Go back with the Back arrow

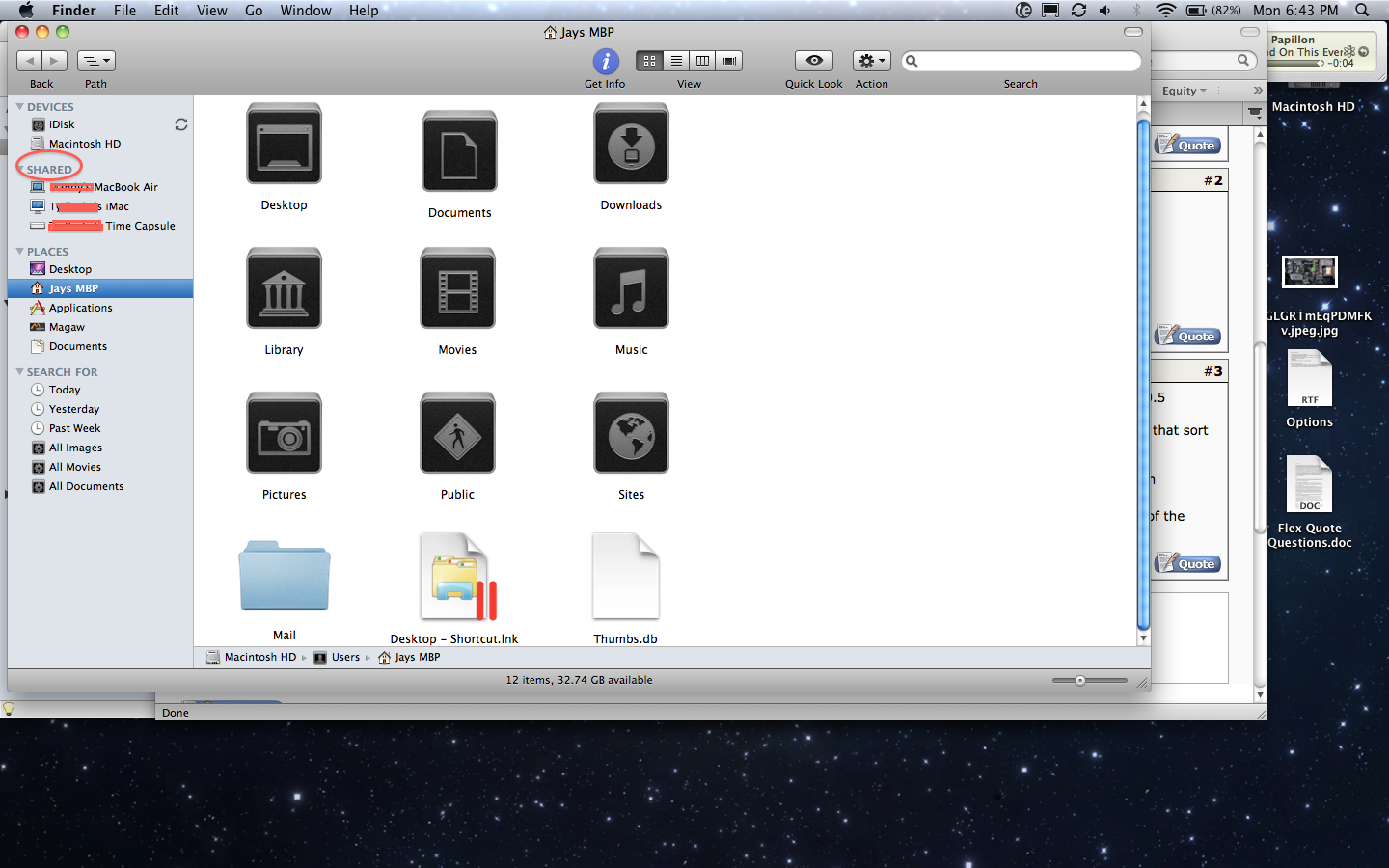click(x=29, y=61)
